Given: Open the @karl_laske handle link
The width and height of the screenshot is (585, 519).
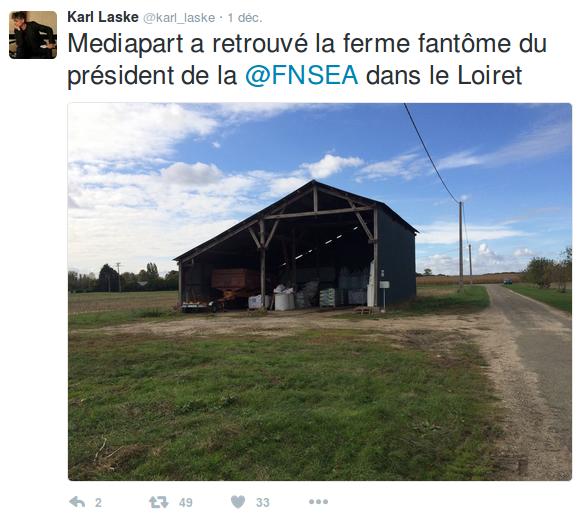Looking at the screenshot, I should click(179, 18).
